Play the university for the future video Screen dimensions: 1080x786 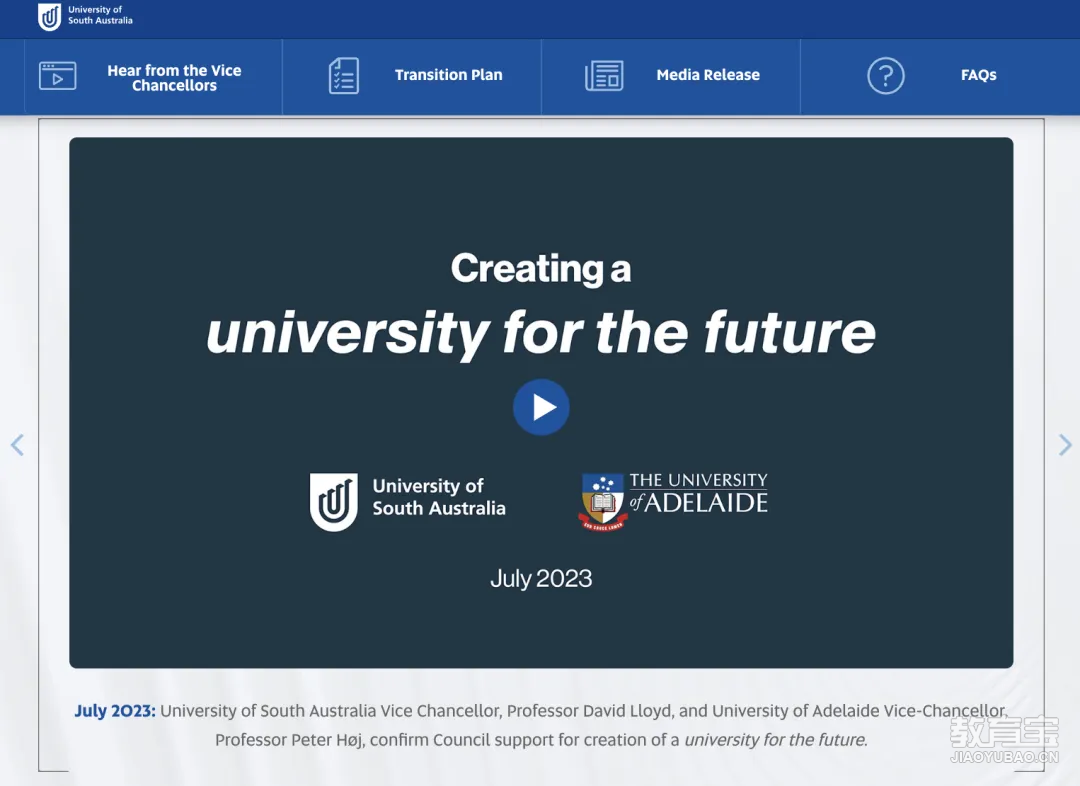click(x=541, y=407)
